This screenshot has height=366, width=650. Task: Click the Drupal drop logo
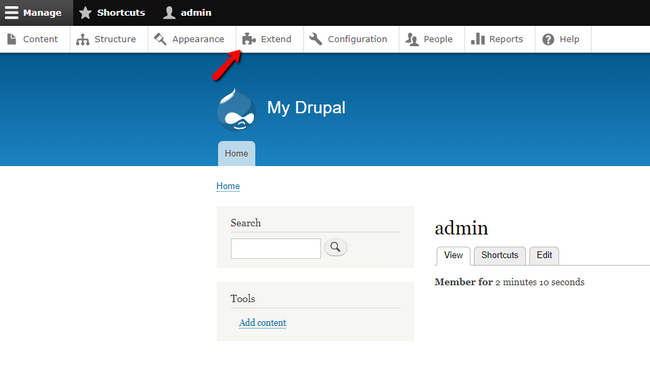tap(236, 110)
